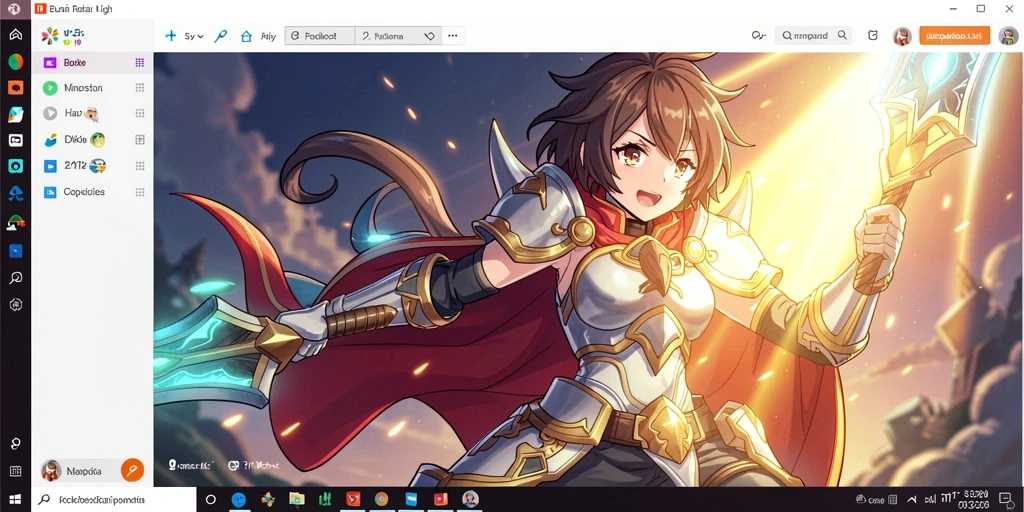
Task: Click the search field in top toolbar
Action: 814,36
